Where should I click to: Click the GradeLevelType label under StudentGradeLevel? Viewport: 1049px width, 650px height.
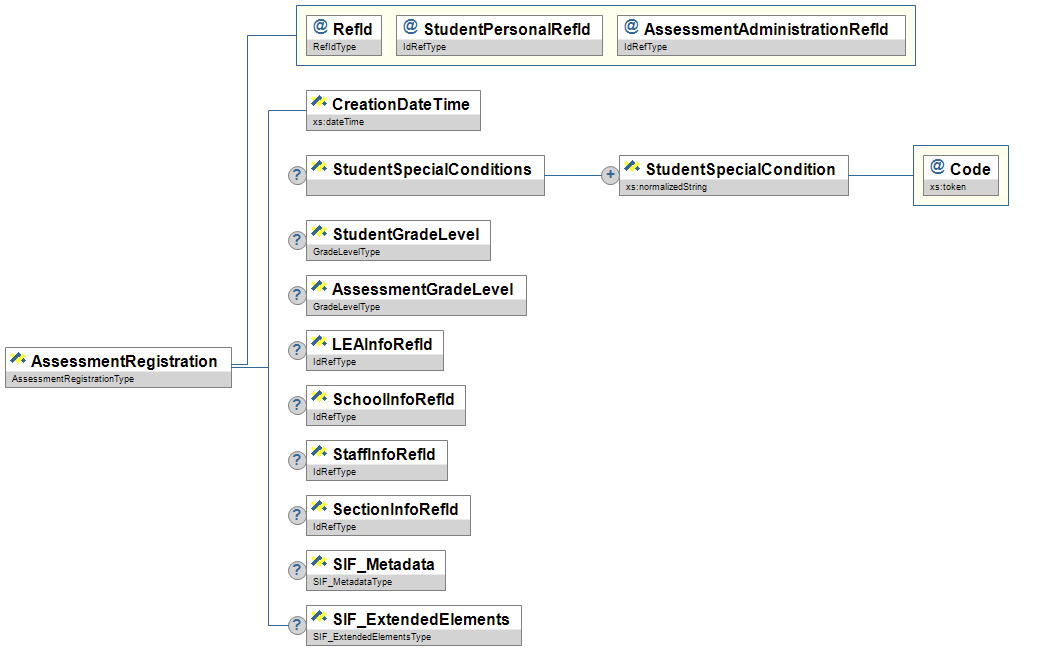coord(347,252)
